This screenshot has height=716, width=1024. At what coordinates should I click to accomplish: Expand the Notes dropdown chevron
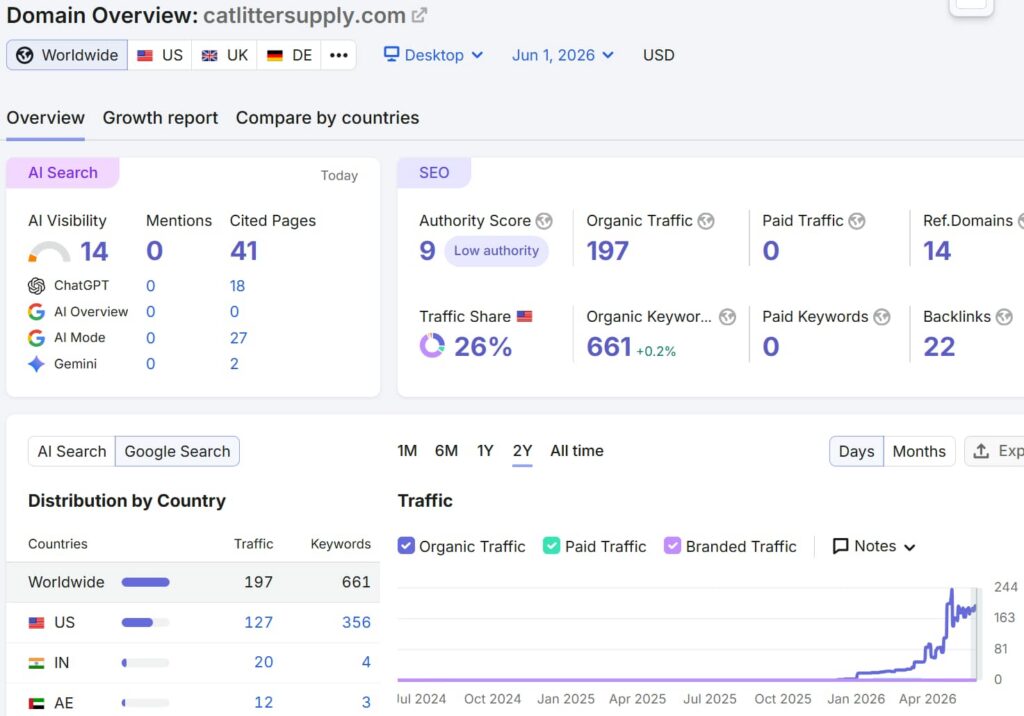coord(910,547)
